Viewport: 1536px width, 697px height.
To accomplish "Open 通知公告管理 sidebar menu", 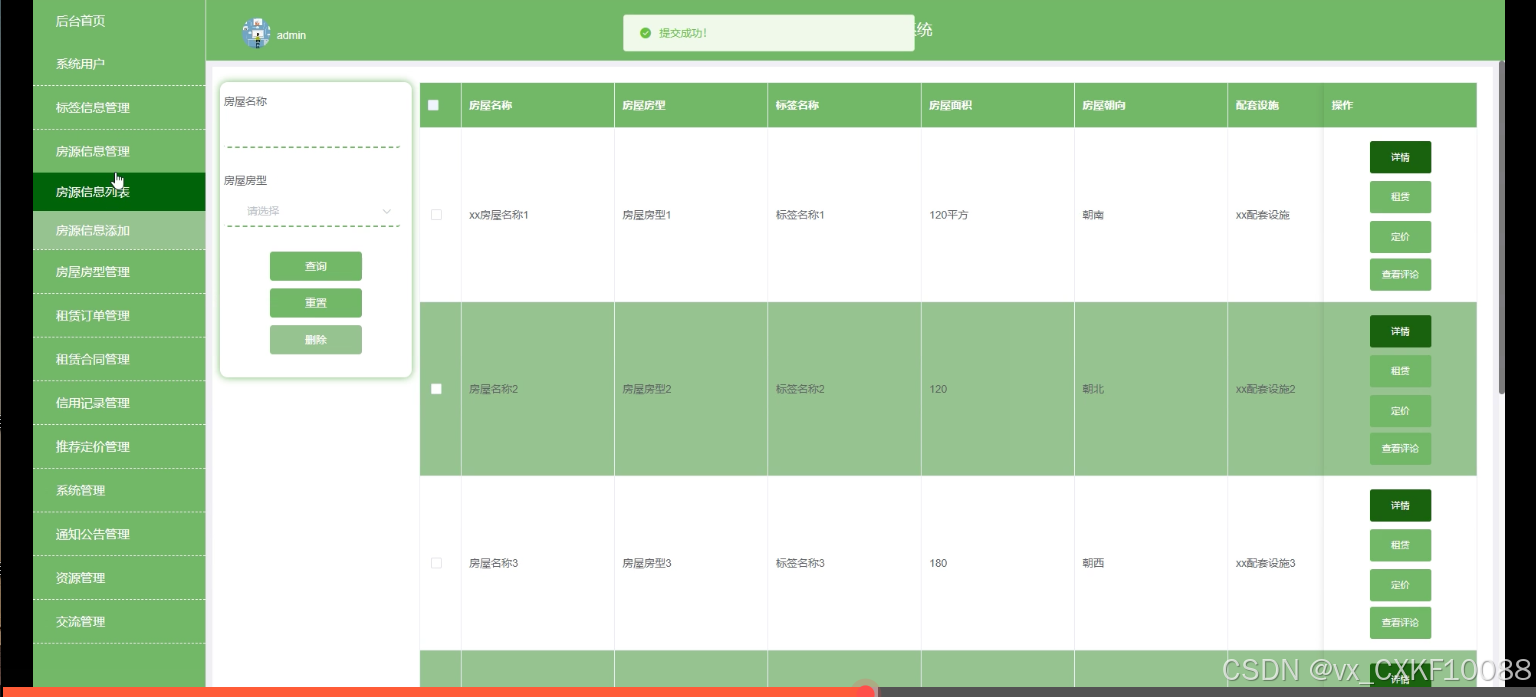I will coord(119,534).
